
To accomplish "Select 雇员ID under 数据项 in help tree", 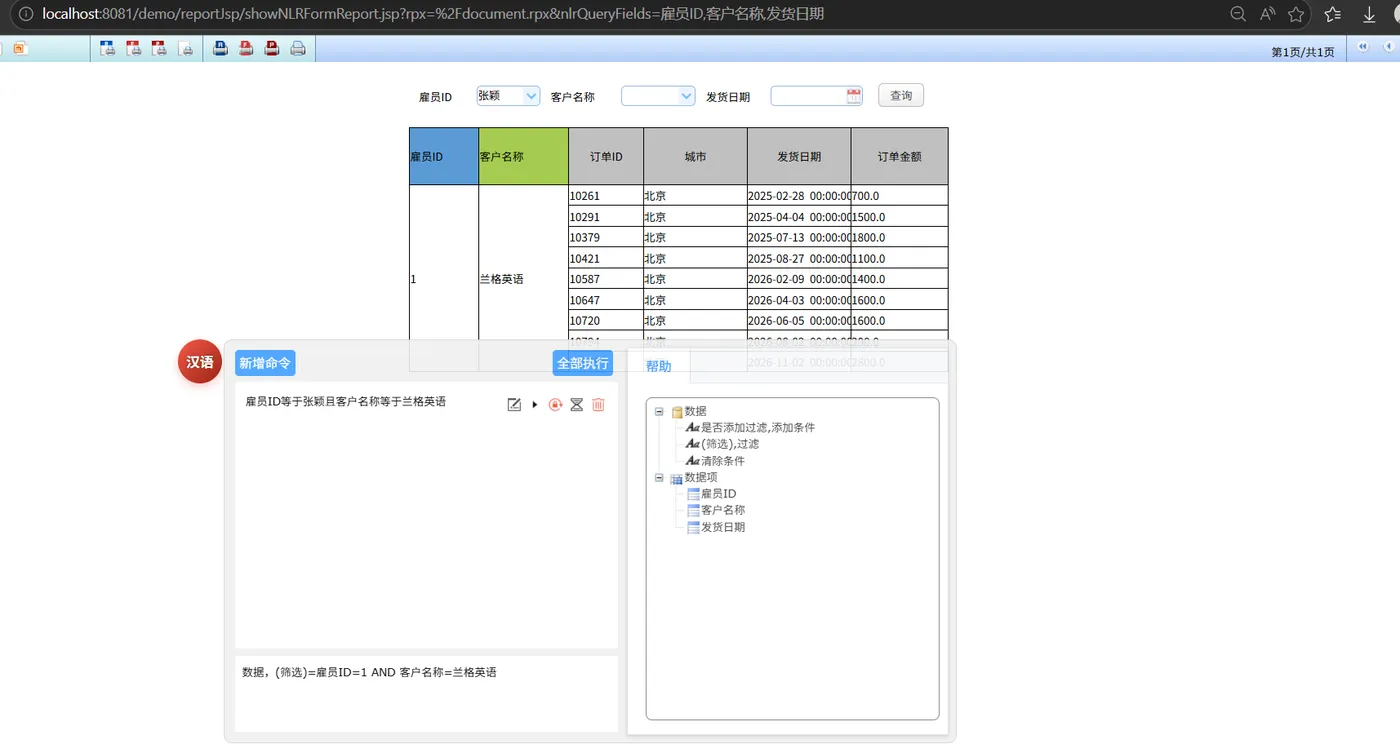I will click(x=718, y=494).
